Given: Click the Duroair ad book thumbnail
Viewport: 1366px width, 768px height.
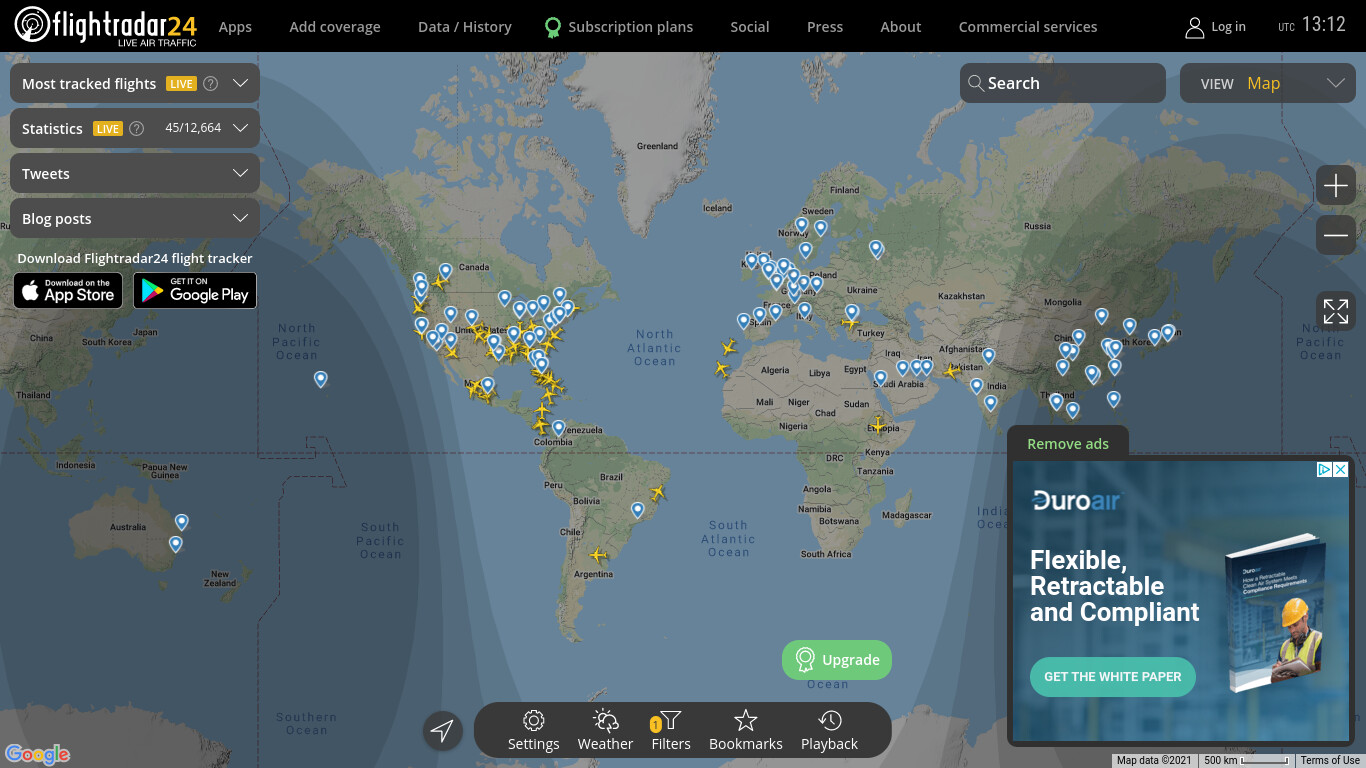Looking at the screenshot, I should coord(1277,612).
